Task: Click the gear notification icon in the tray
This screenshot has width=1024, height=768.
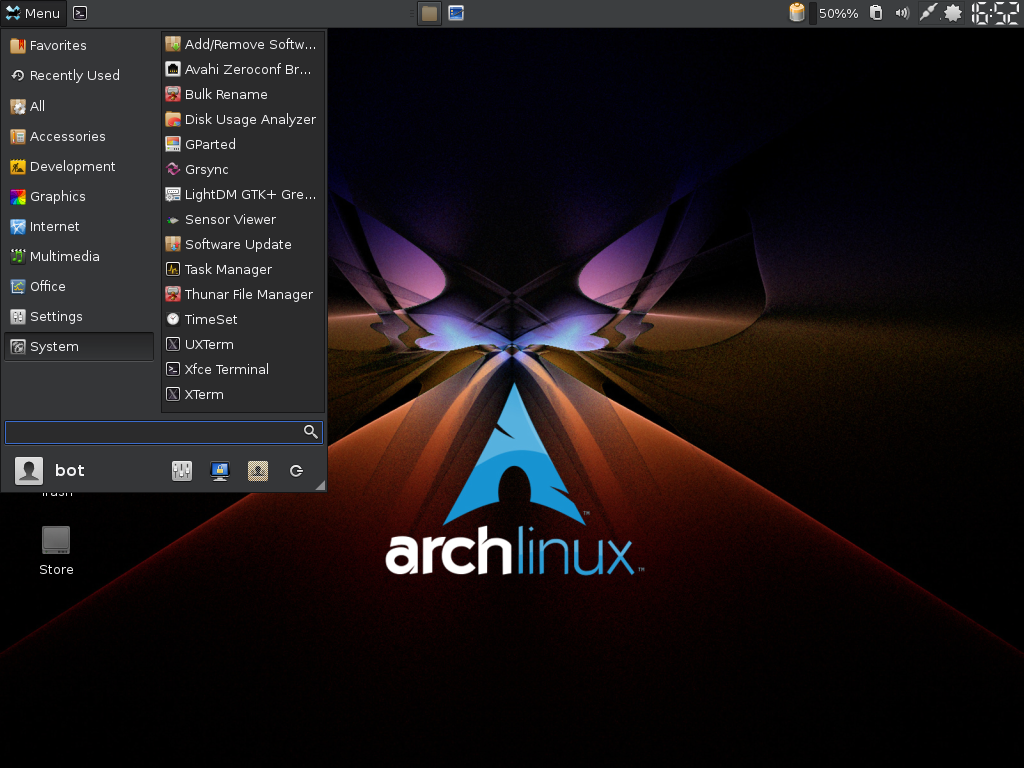Action: click(x=953, y=13)
